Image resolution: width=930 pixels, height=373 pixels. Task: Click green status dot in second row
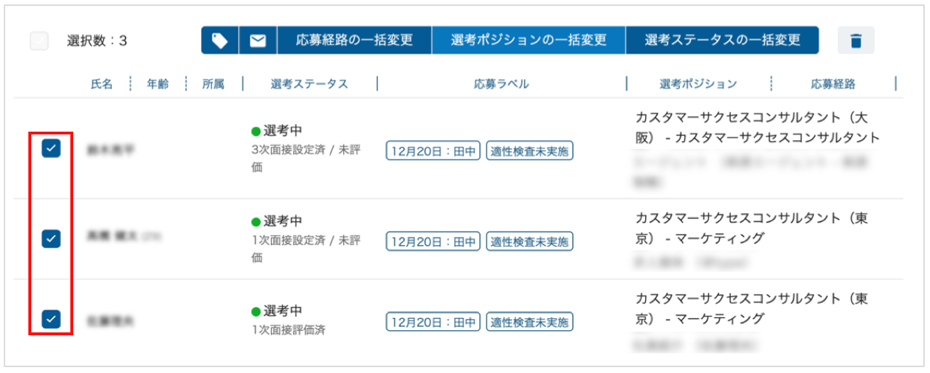click(256, 222)
